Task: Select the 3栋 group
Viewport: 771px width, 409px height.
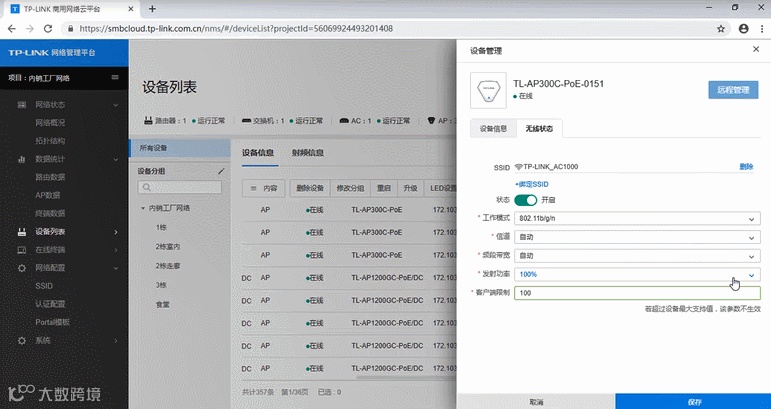Action: coord(161,285)
